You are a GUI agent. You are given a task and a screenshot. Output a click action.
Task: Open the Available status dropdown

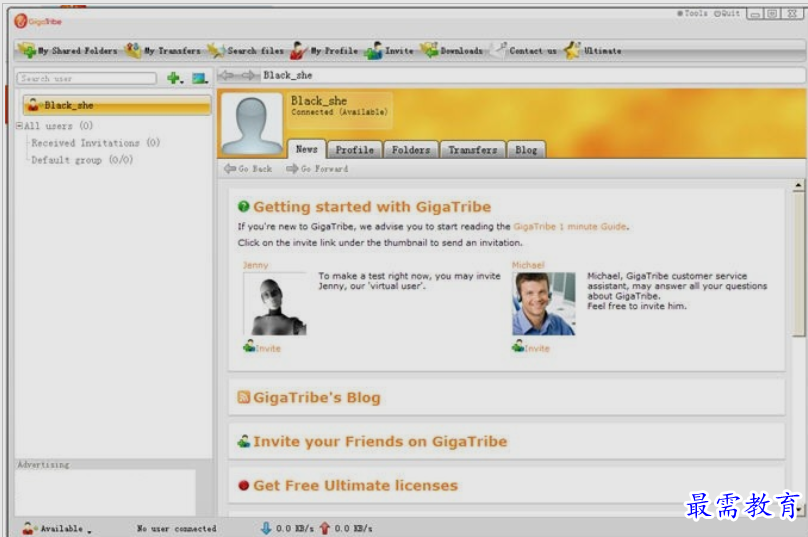(x=60, y=528)
